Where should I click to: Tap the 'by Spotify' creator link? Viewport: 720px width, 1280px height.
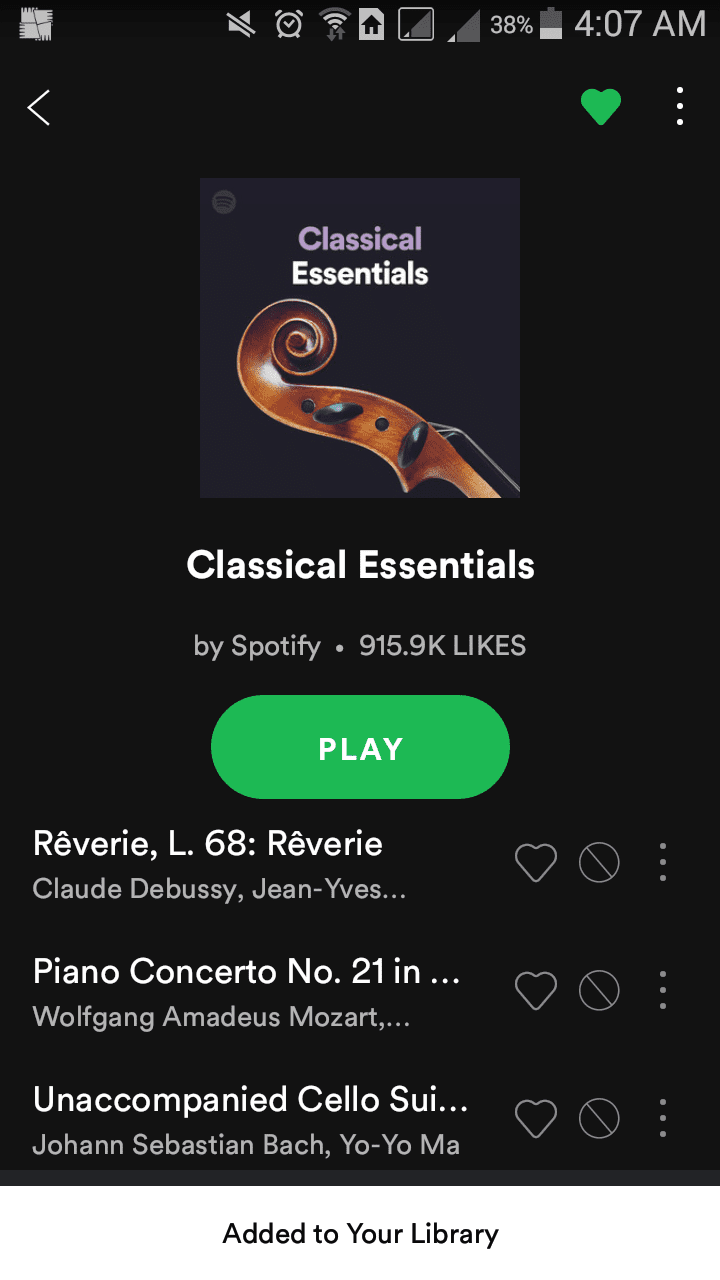257,646
